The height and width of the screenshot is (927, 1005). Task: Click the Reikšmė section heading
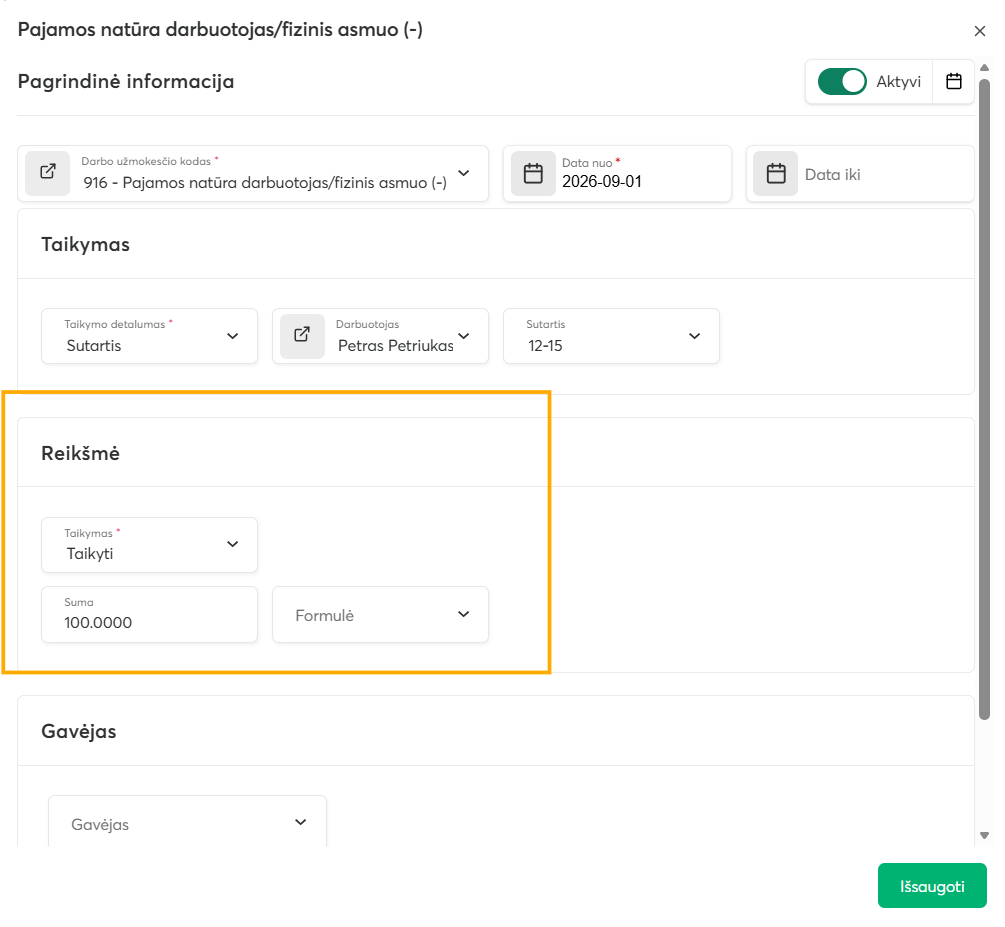(x=80, y=453)
